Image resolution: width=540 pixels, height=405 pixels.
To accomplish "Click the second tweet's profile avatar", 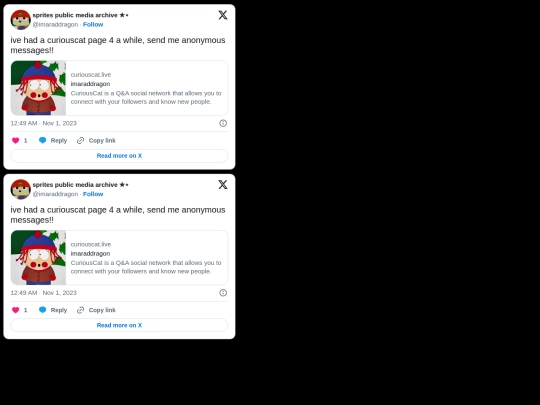I will tap(21, 189).
